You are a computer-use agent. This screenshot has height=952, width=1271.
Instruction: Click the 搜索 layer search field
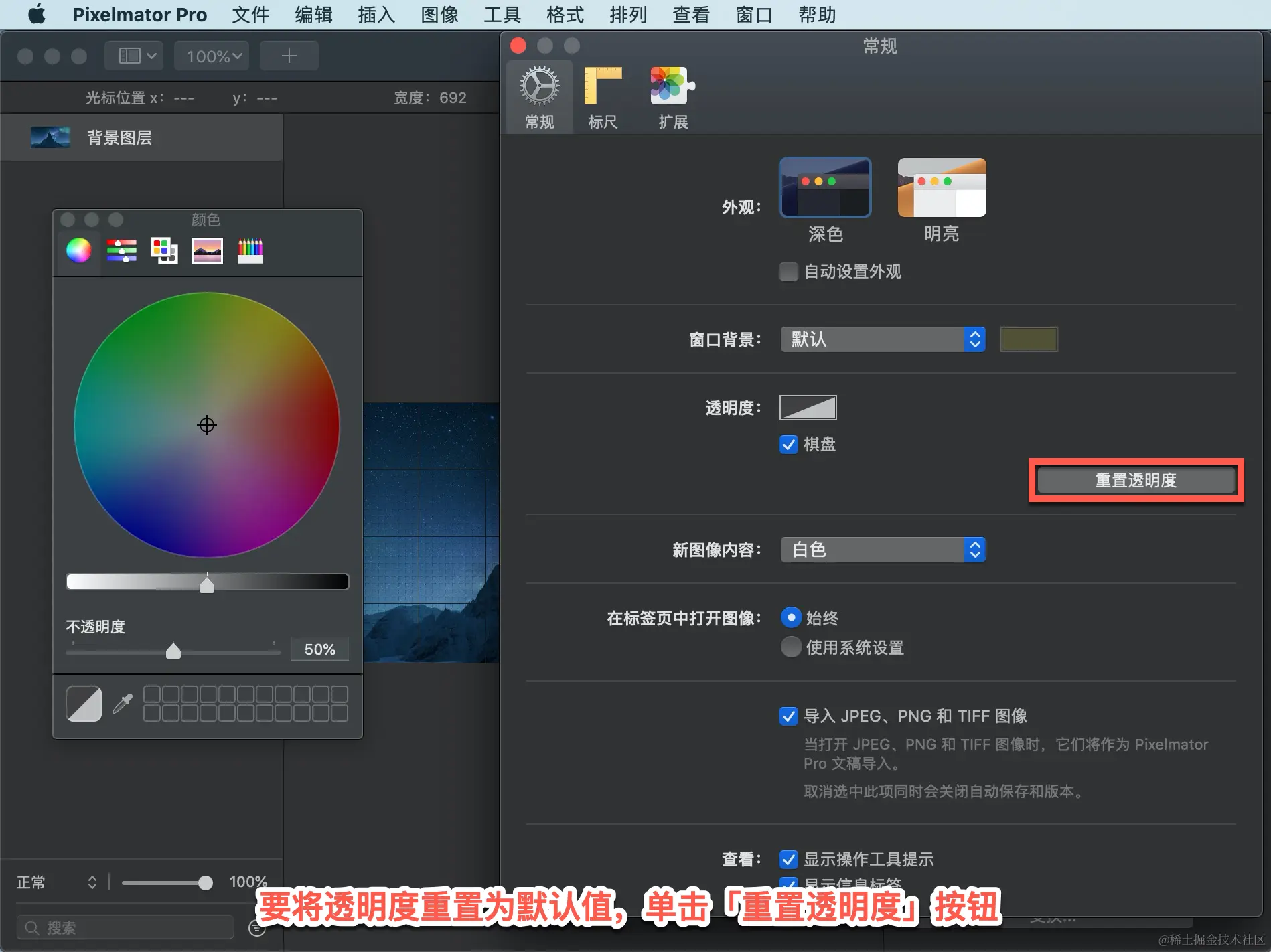pos(125,928)
